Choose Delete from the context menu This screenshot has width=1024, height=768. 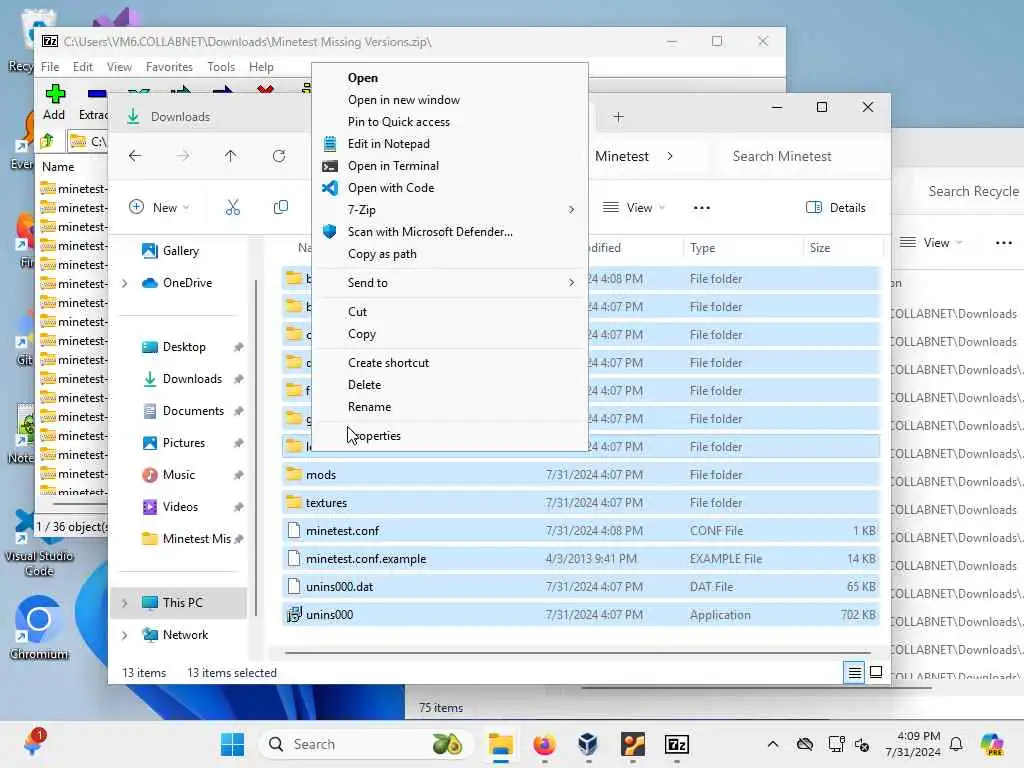click(x=364, y=385)
